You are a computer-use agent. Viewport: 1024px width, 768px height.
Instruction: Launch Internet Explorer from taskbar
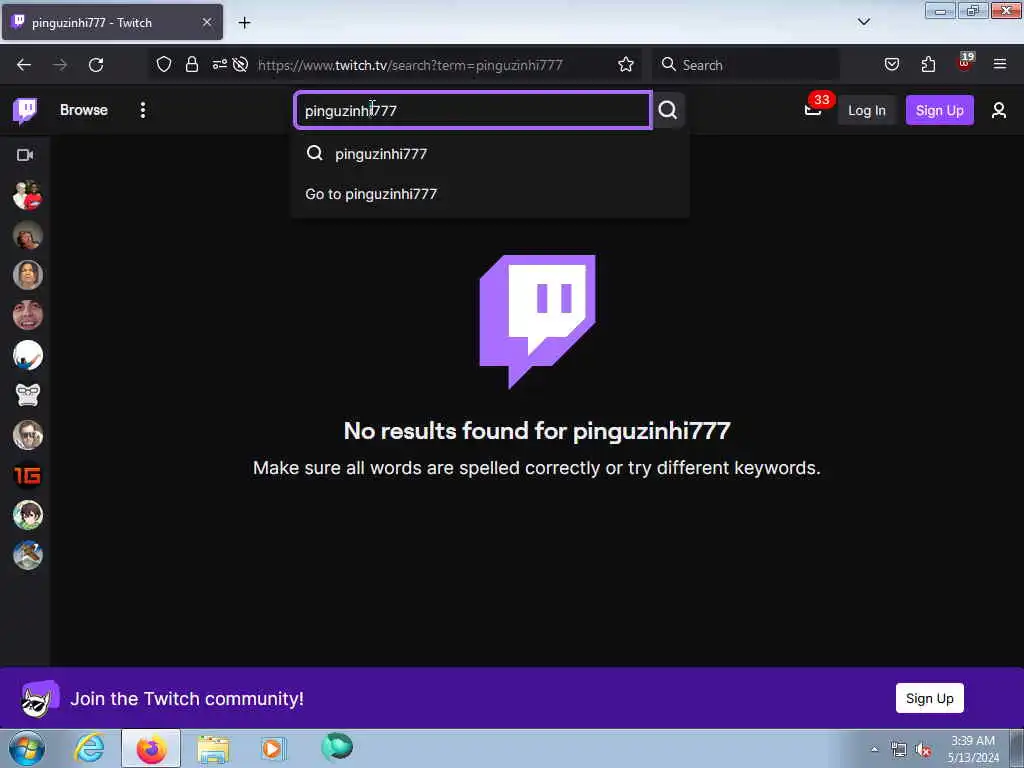pyautogui.click(x=89, y=748)
